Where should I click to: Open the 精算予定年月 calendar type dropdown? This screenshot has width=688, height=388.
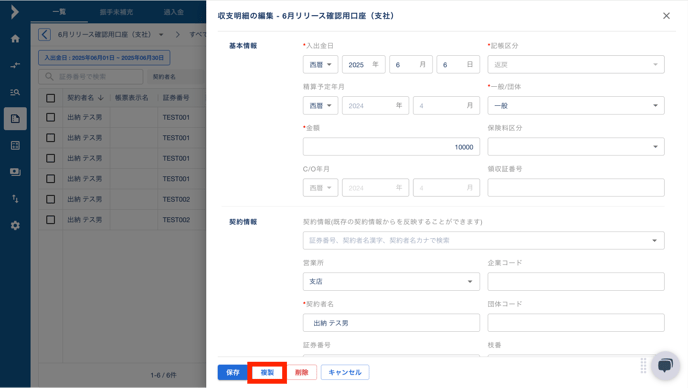pyautogui.click(x=320, y=106)
